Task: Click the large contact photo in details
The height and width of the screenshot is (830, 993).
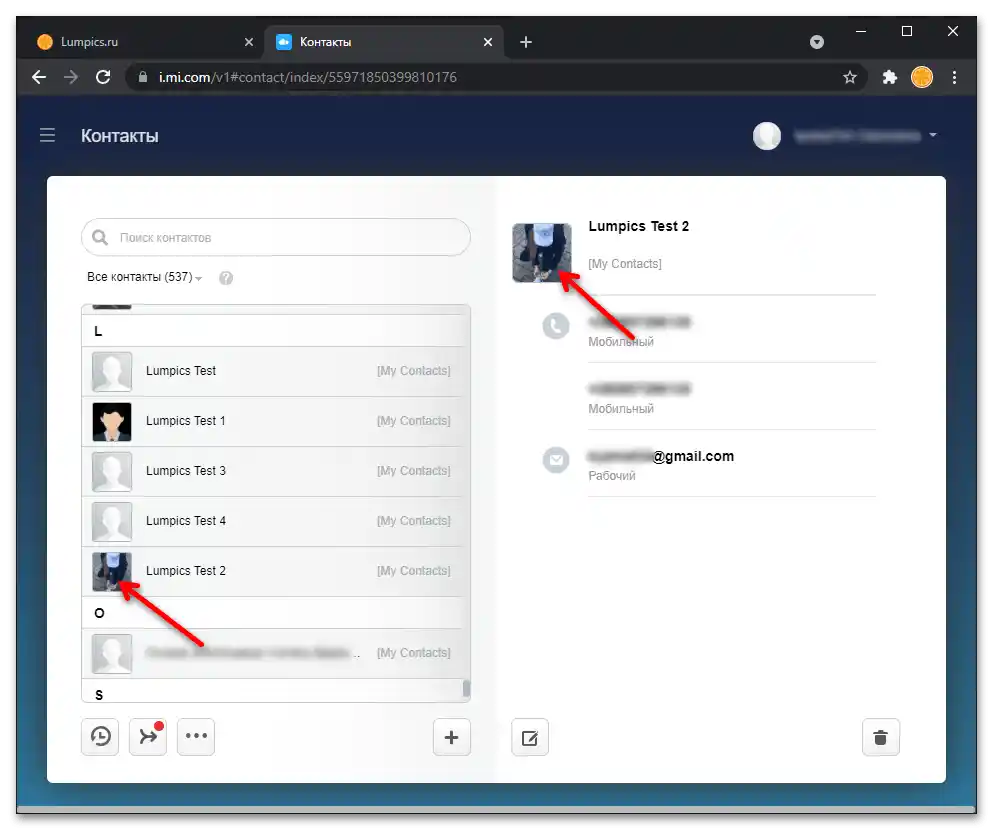Action: tap(541, 253)
